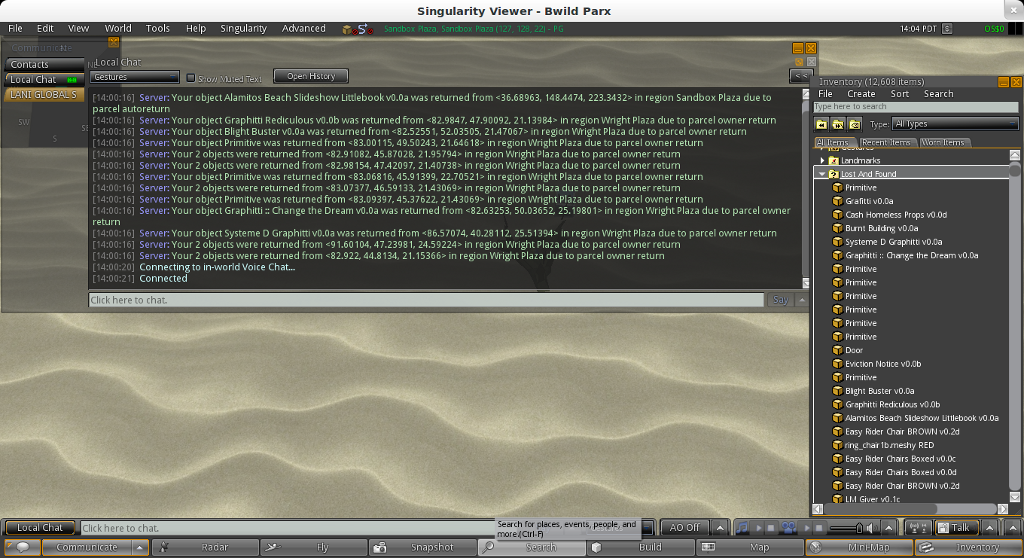Click the no-build status icon in menu bar
Viewport: 1024px width, 558px height.
[350, 29]
